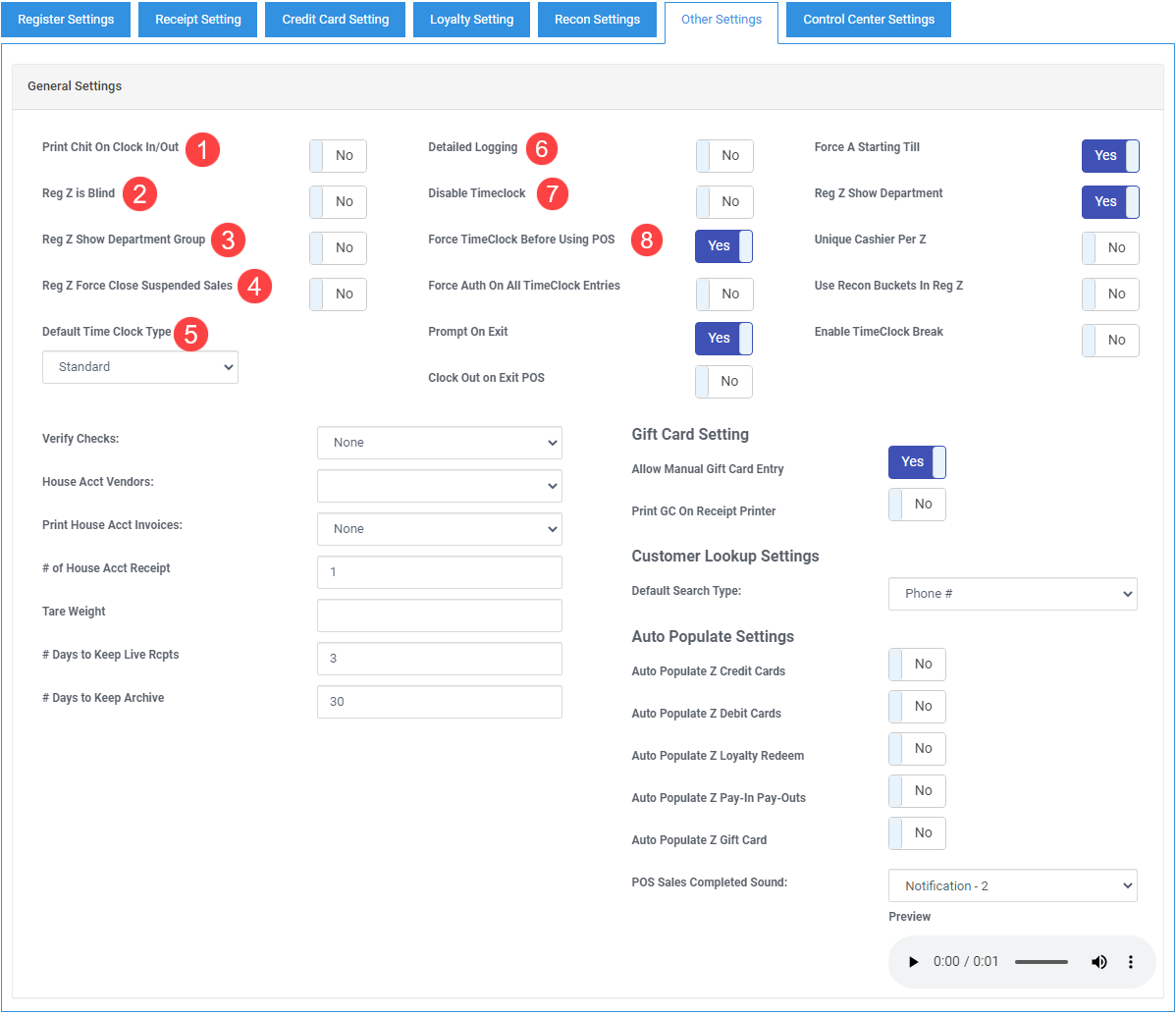Screen dimensions: 1176x1015
Task: Open POS Sales Completed Sound dropdown
Action: tap(1012, 885)
